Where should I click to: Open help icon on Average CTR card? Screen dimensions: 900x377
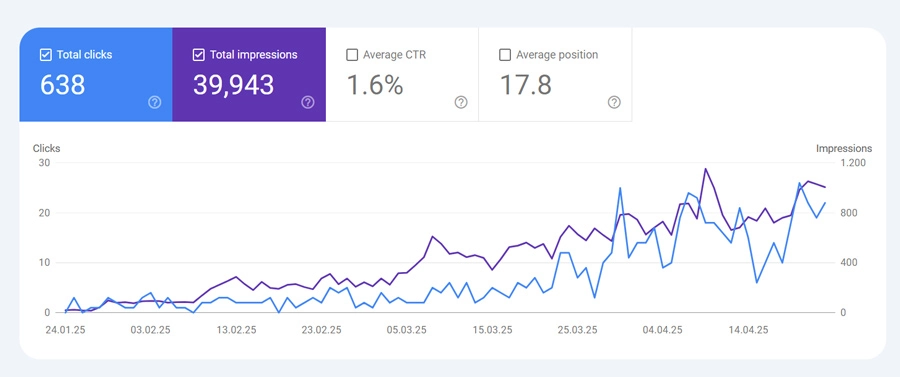click(x=461, y=102)
